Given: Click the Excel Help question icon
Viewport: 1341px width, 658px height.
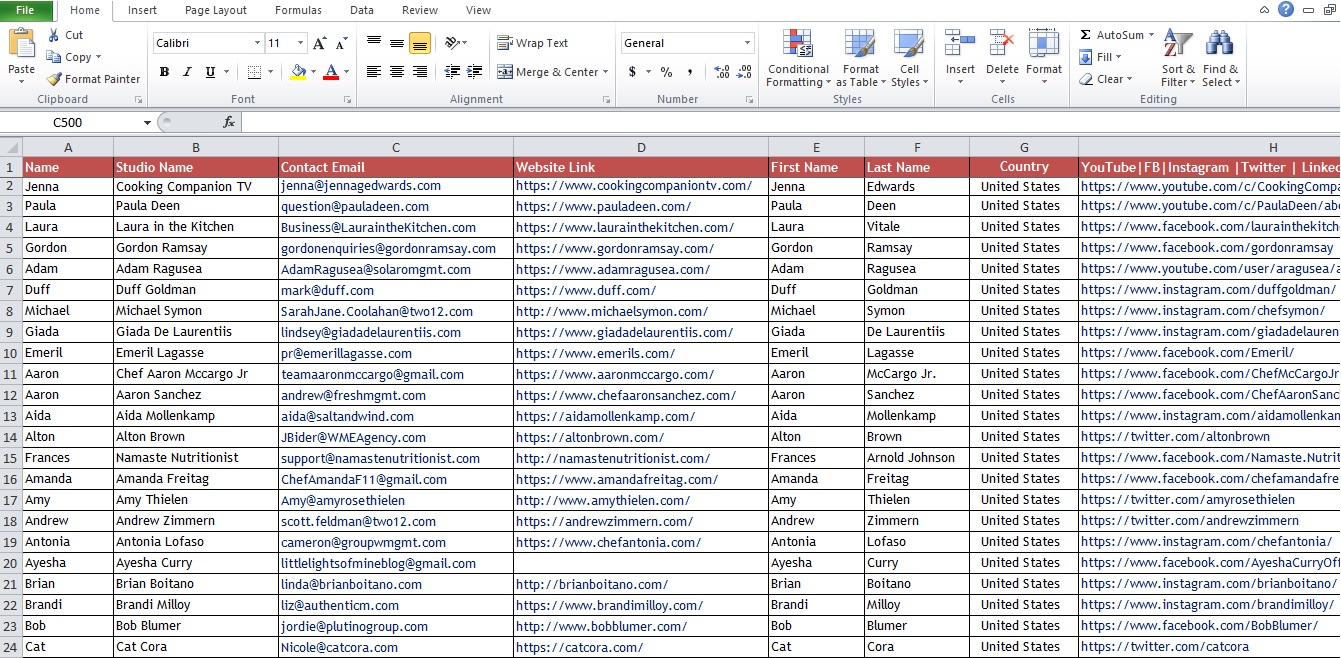Looking at the screenshot, I should click(1285, 9).
